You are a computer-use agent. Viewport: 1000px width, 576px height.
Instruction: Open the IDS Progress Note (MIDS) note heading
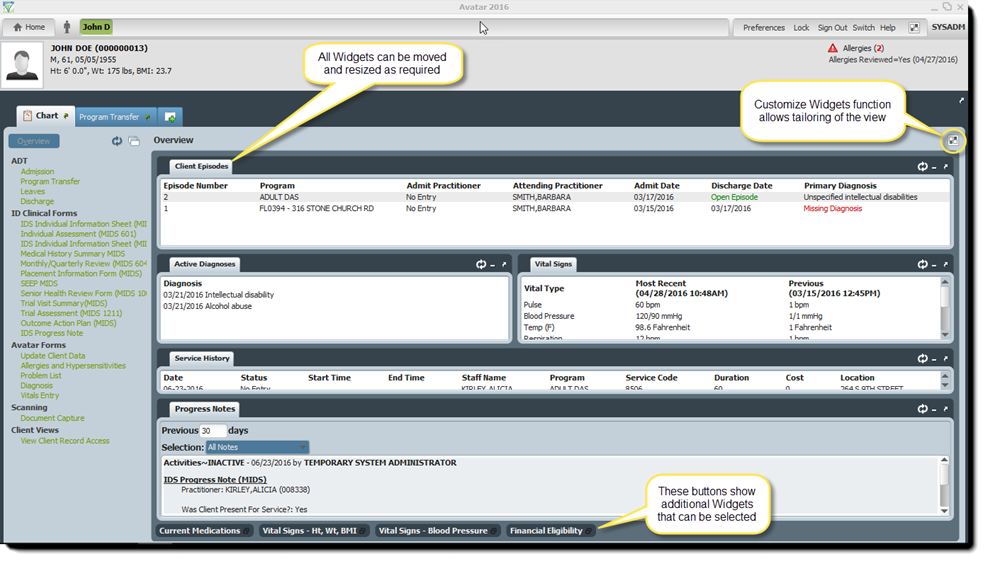point(215,480)
